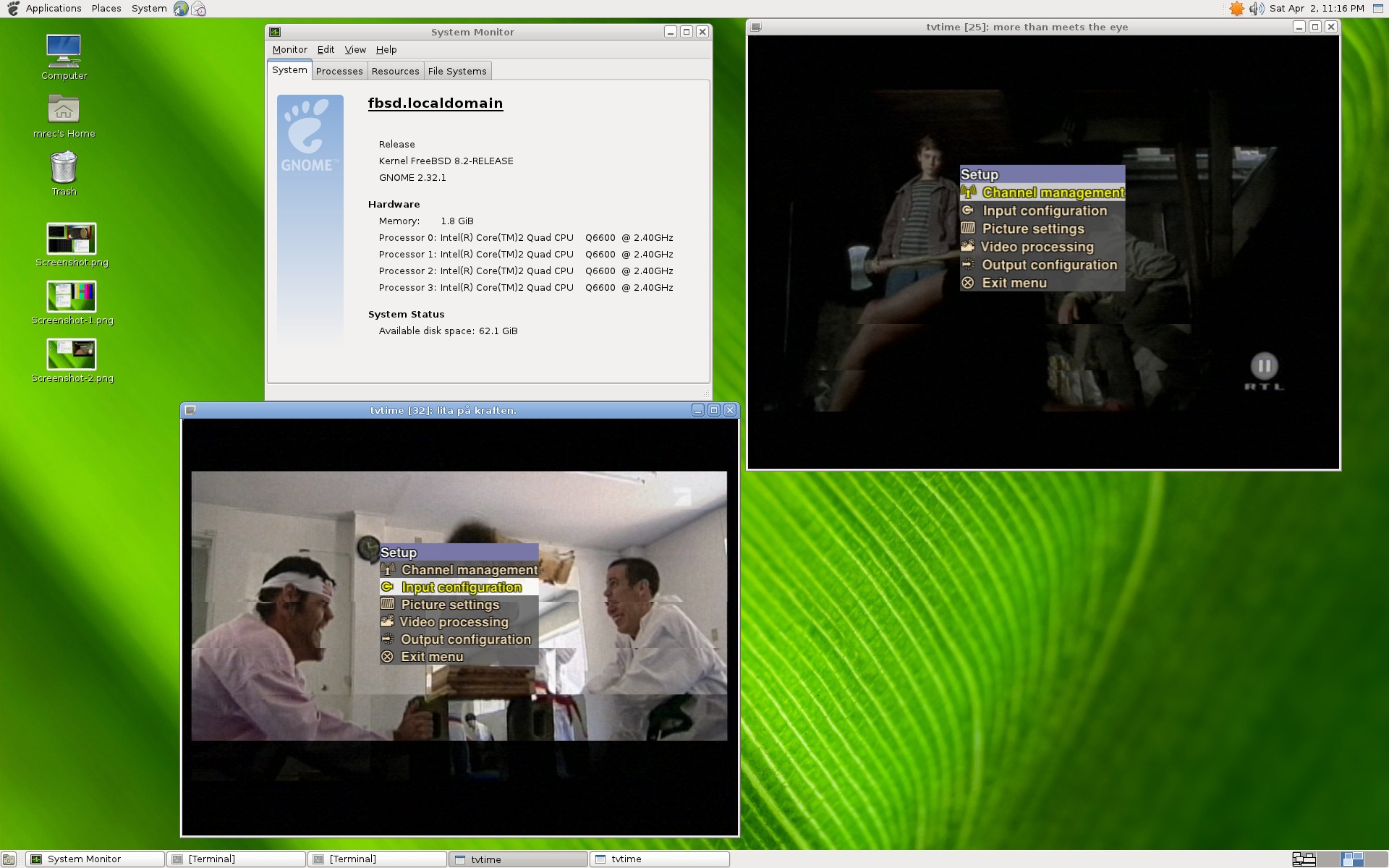Image resolution: width=1389 pixels, height=868 pixels.
Task: Open the Places menu in top panel
Action: [x=106, y=8]
